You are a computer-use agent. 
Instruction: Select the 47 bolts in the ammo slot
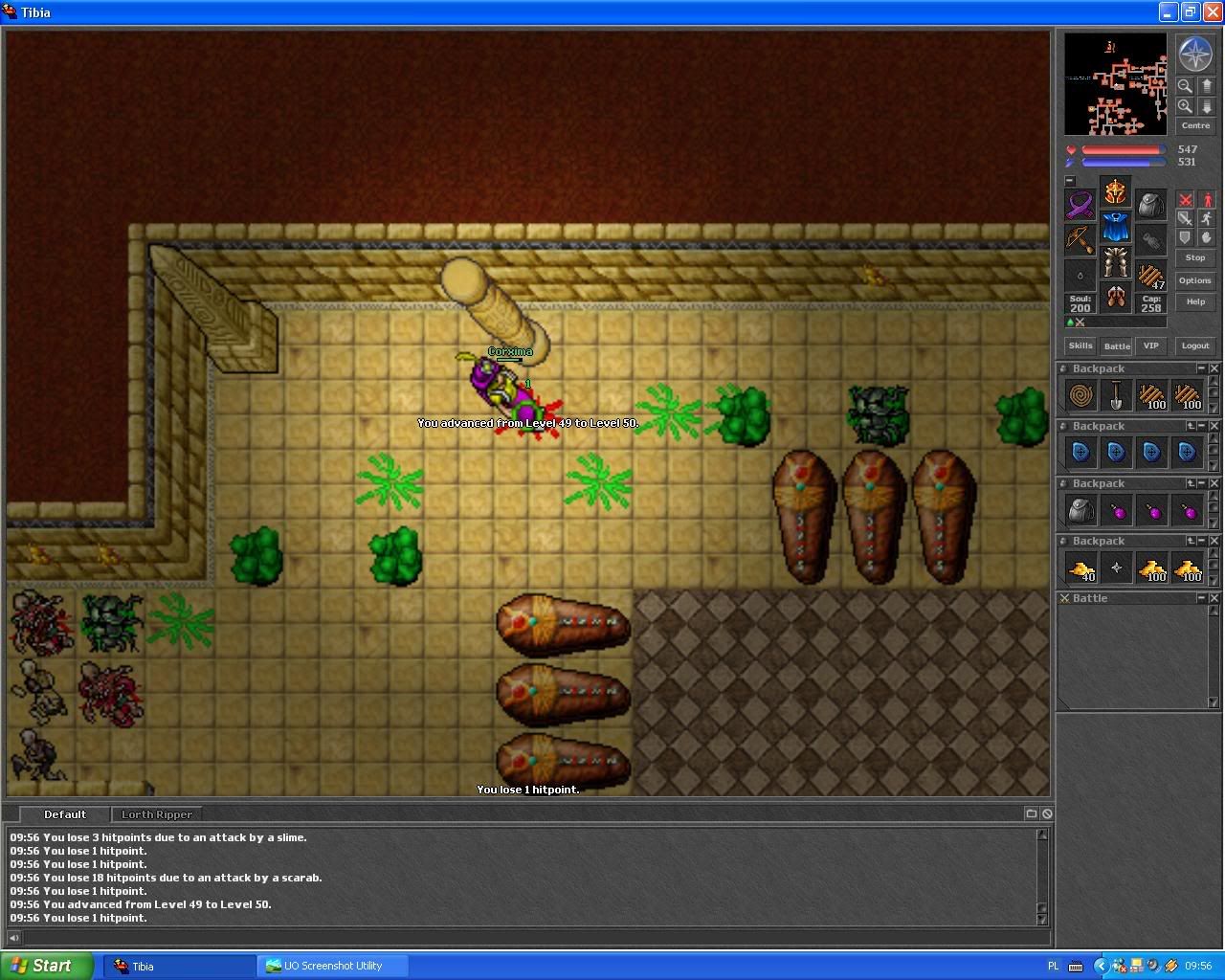coord(1151,276)
